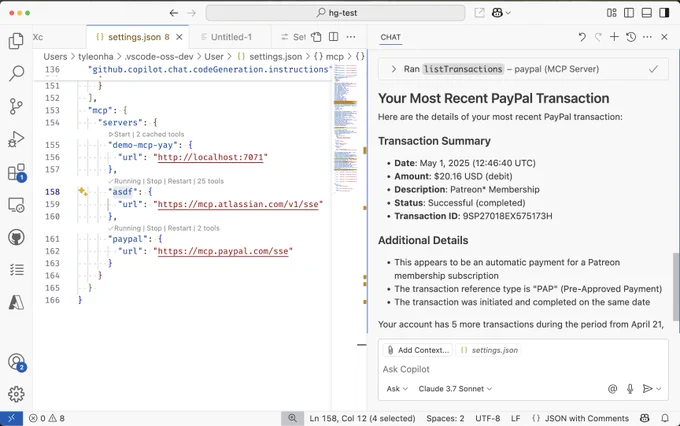Switch to the Settings tab

click(294, 37)
